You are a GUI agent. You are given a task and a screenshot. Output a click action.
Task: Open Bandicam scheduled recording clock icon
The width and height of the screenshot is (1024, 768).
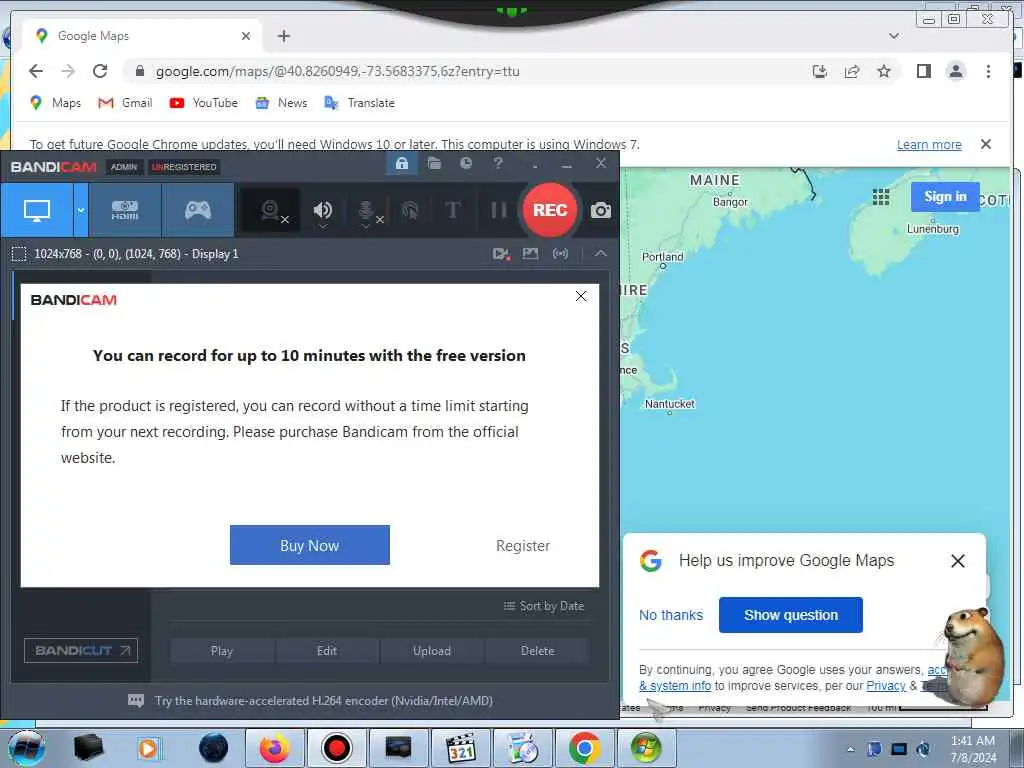[x=466, y=163]
